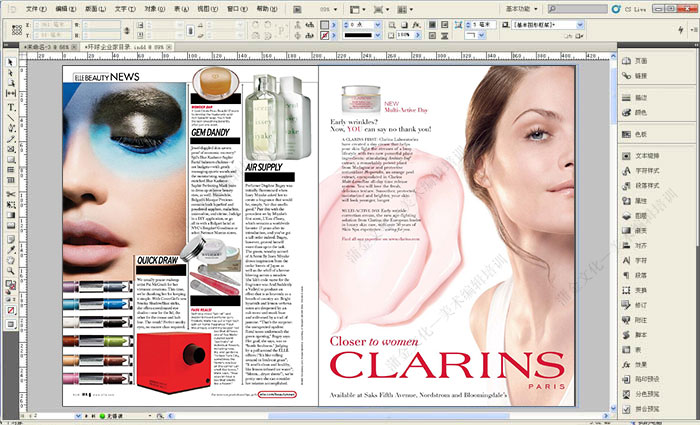Image resolution: width=700 pixels, height=425 pixels.
Task: Open the 基本图形框架 object style dropdown
Action: tap(580, 25)
